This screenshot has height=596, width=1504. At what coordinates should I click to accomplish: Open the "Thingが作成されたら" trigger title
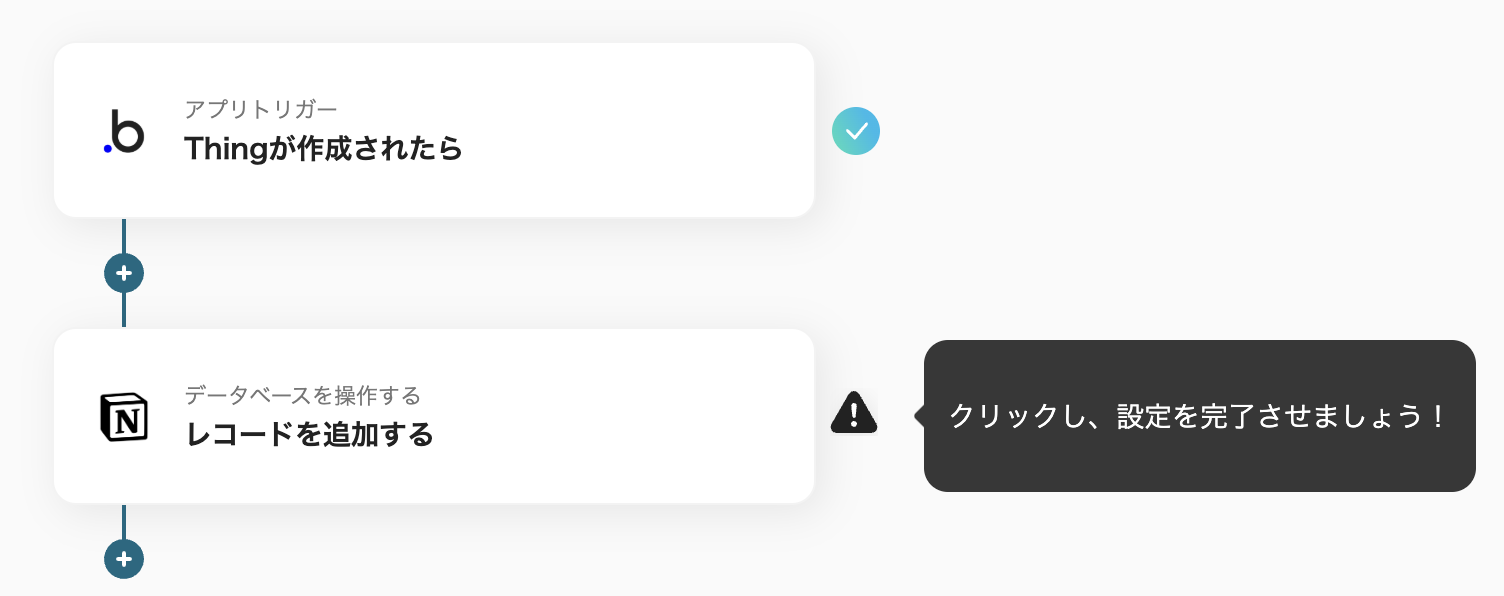click(x=323, y=148)
